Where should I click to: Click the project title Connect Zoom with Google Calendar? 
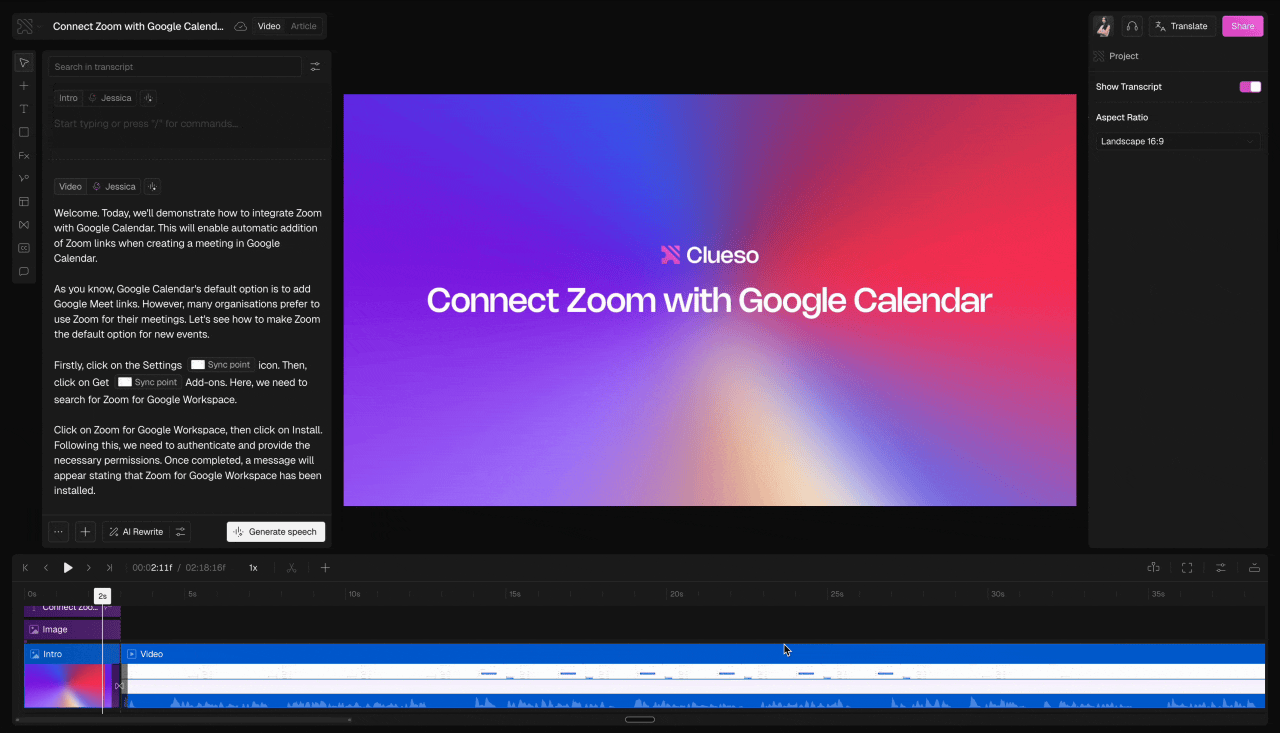coord(138,26)
